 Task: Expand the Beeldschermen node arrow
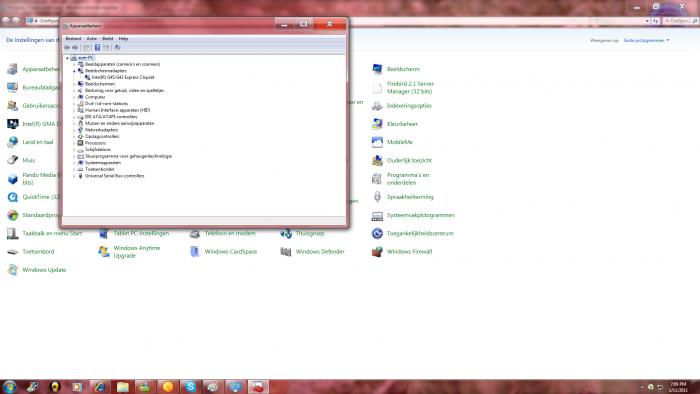(74, 84)
